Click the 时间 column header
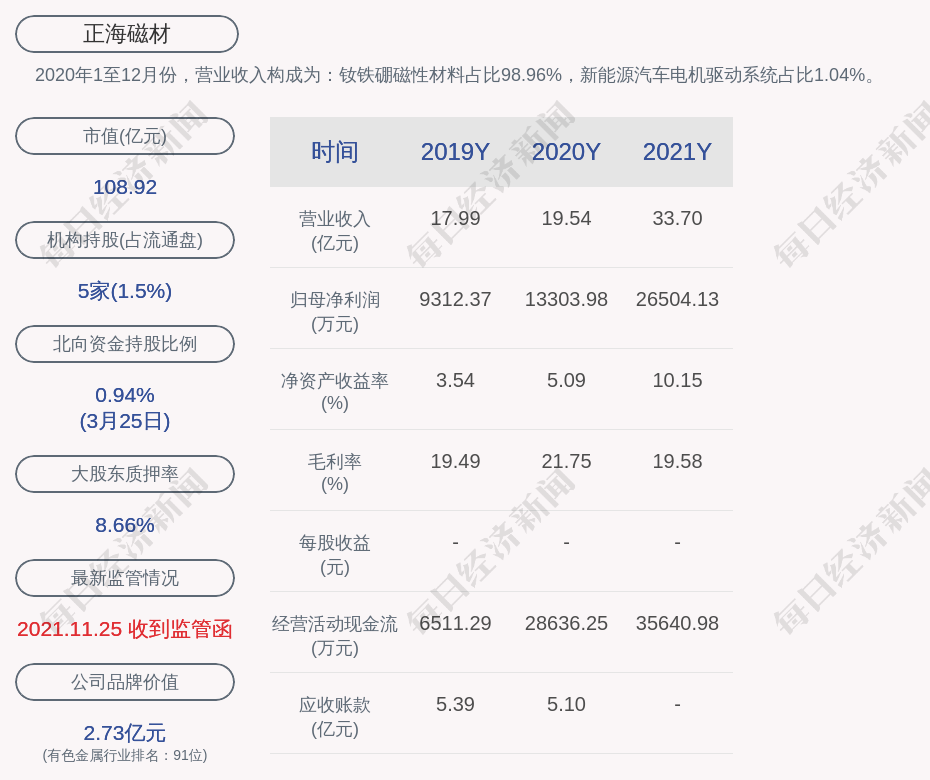Image resolution: width=930 pixels, height=780 pixels. pyautogui.click(x=335, y=152)
